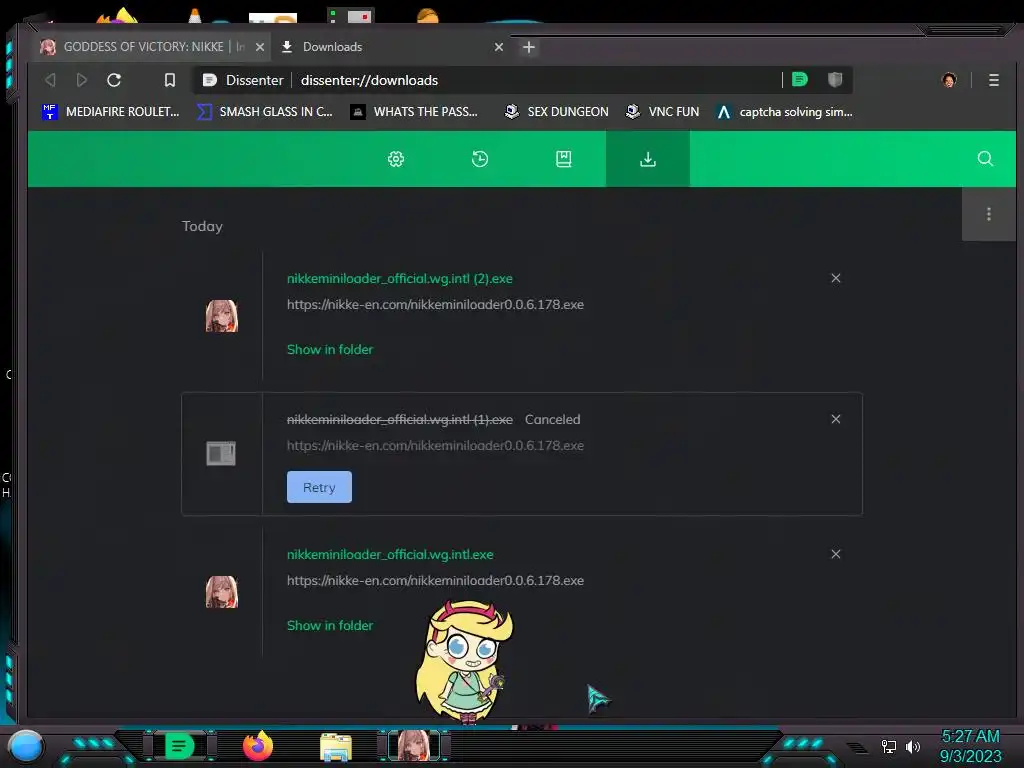Click file icon of nikkeminiloader (2).exe
The image size is (1024, 768).
[x=221, y=316]
